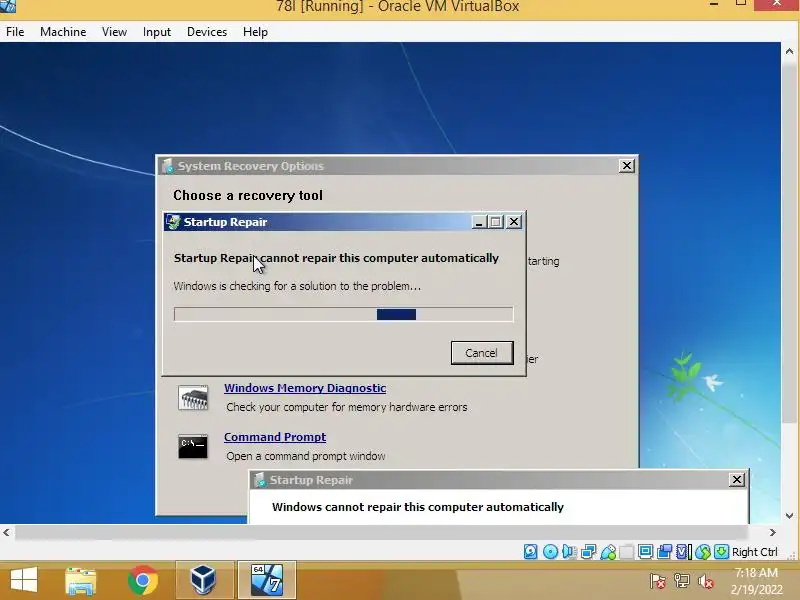Open the Input menu
The width and height of the screenshot is (800, 600).
click(x=157, y=32)
